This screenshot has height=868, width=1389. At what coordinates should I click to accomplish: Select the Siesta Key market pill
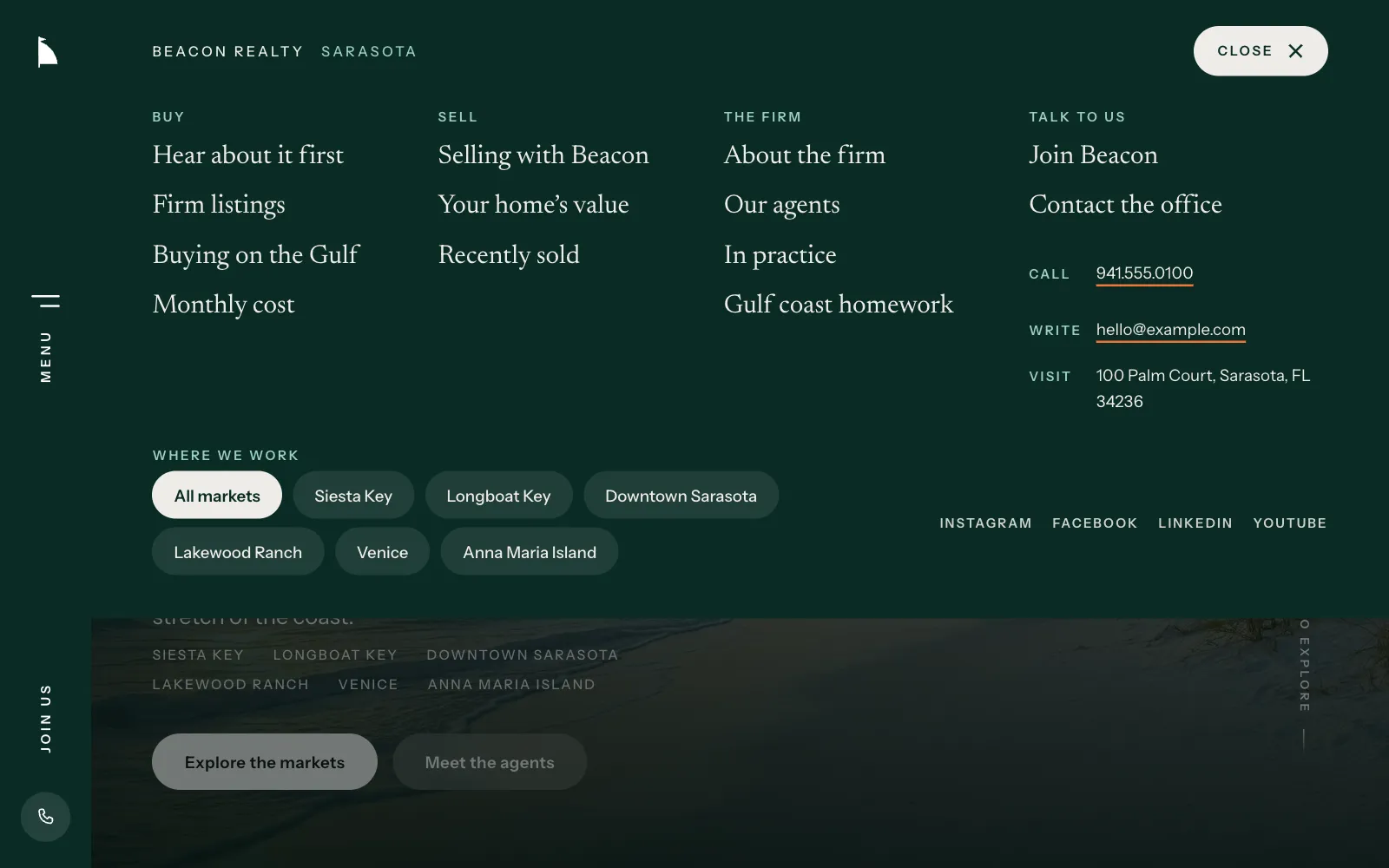coord(353,496)
